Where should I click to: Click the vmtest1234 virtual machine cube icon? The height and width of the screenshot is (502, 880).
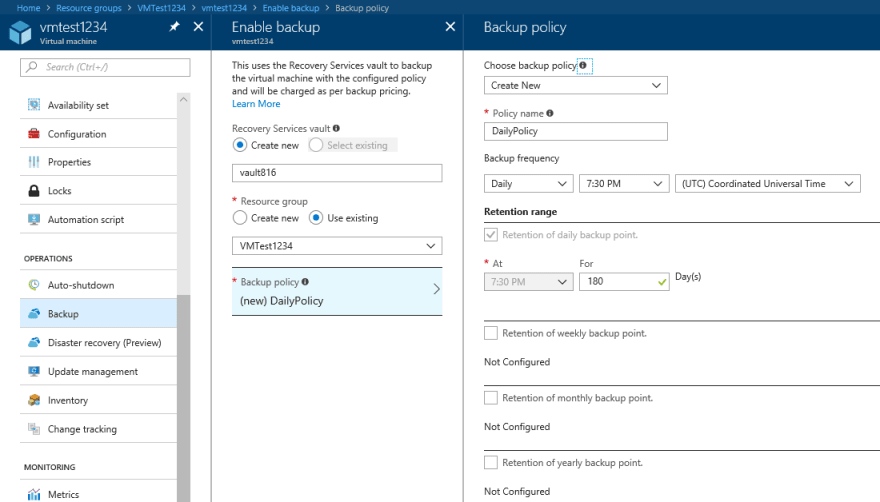click(21, 32)
